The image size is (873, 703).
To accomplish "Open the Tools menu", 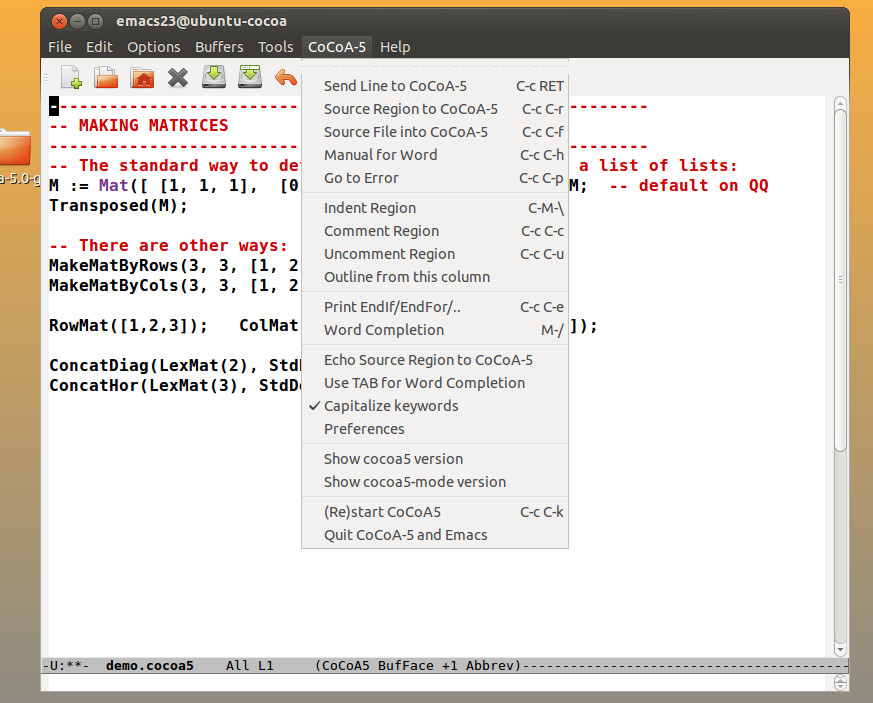I will click(x=275, y=47).
